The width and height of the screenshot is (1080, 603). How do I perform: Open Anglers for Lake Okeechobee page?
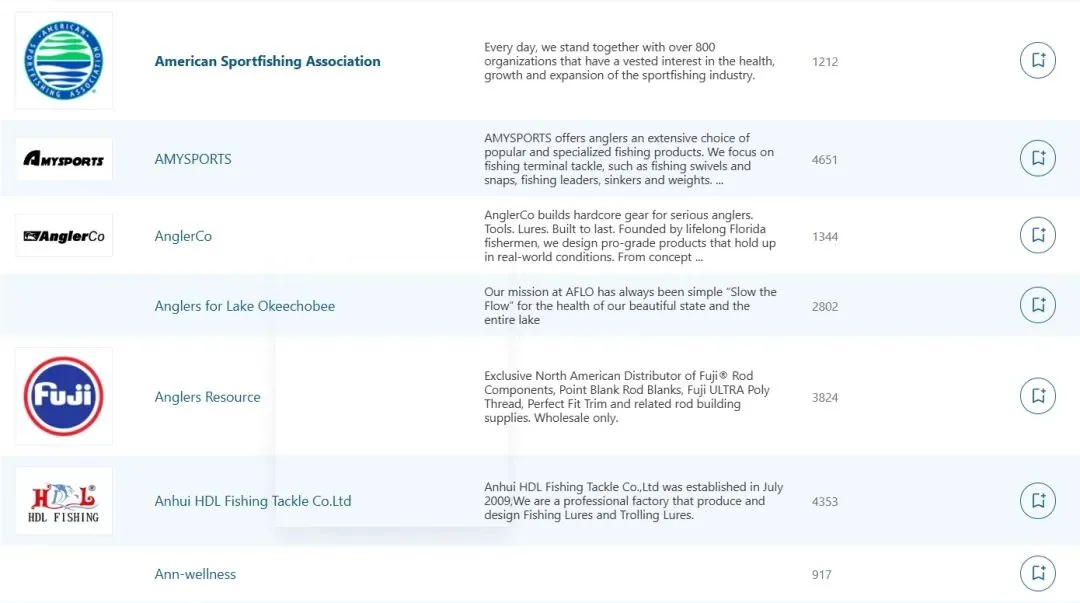tap(245, 306)
